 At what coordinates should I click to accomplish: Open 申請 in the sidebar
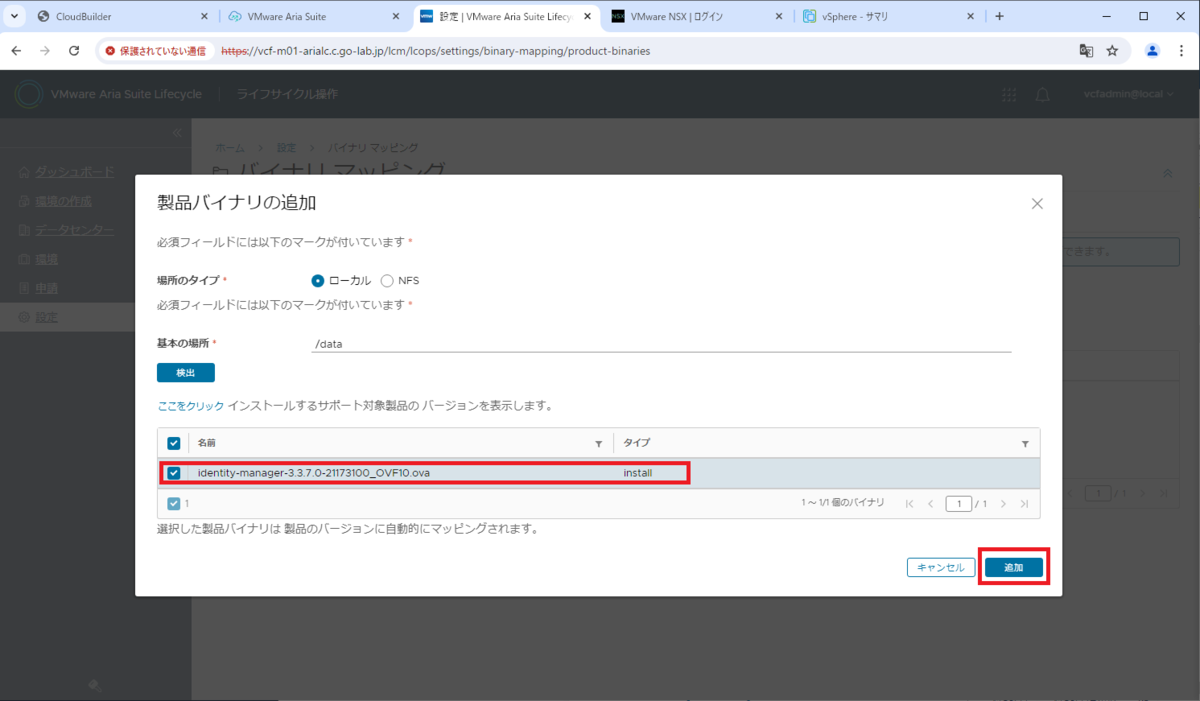45,288
